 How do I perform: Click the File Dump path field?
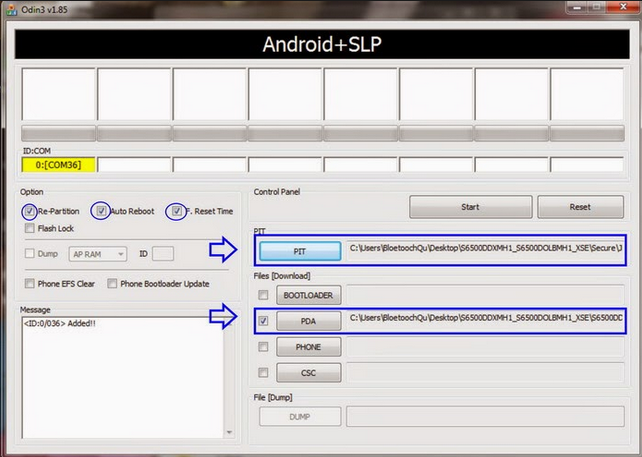coord(486,416)
